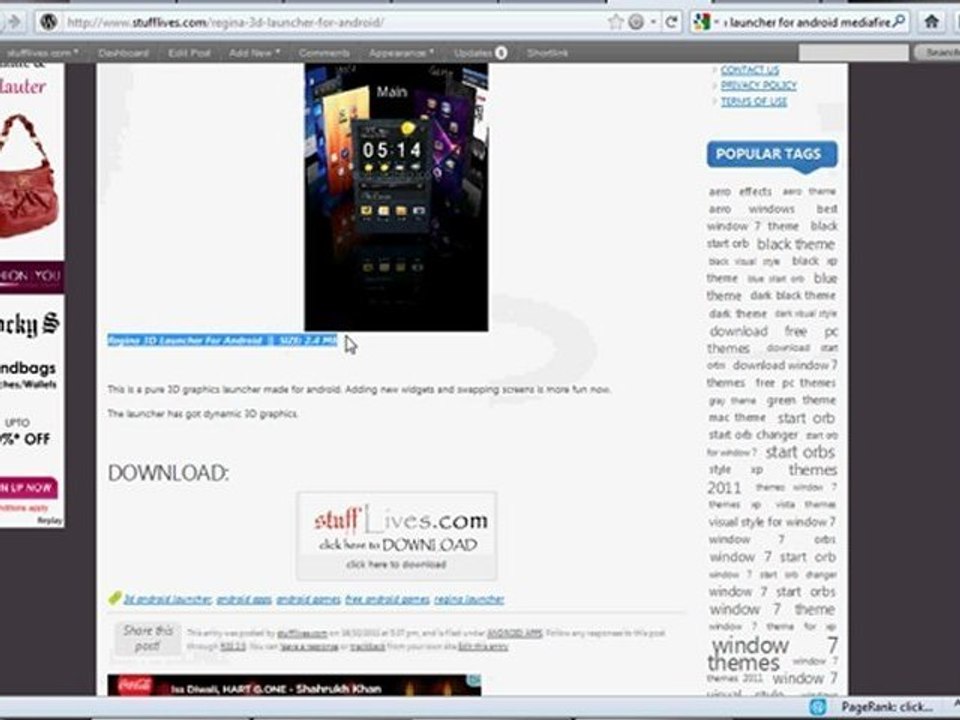Focus the browser search box with launcher query
The width and height of the screenshot is (960, 720).
click(806, 23)
